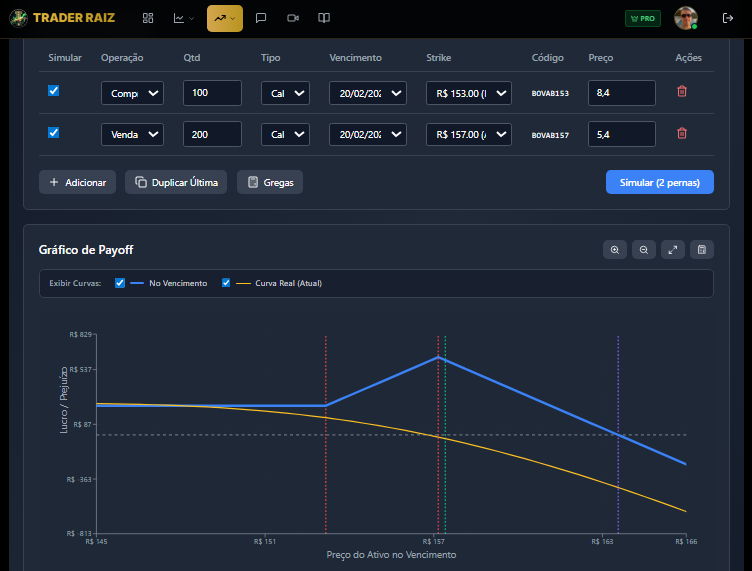This screenshot has width=752, height=571.
Task: Uncheck Simular for the BOVAB157 row
Action: pyautogui.click(x=54, y=132)
